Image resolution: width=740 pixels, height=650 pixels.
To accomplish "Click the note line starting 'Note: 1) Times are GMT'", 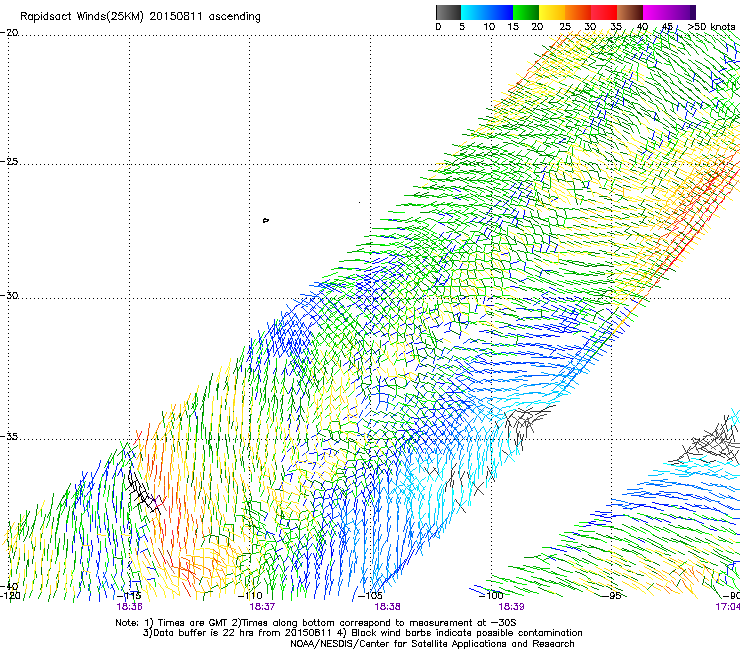I will tap(315, 623).
